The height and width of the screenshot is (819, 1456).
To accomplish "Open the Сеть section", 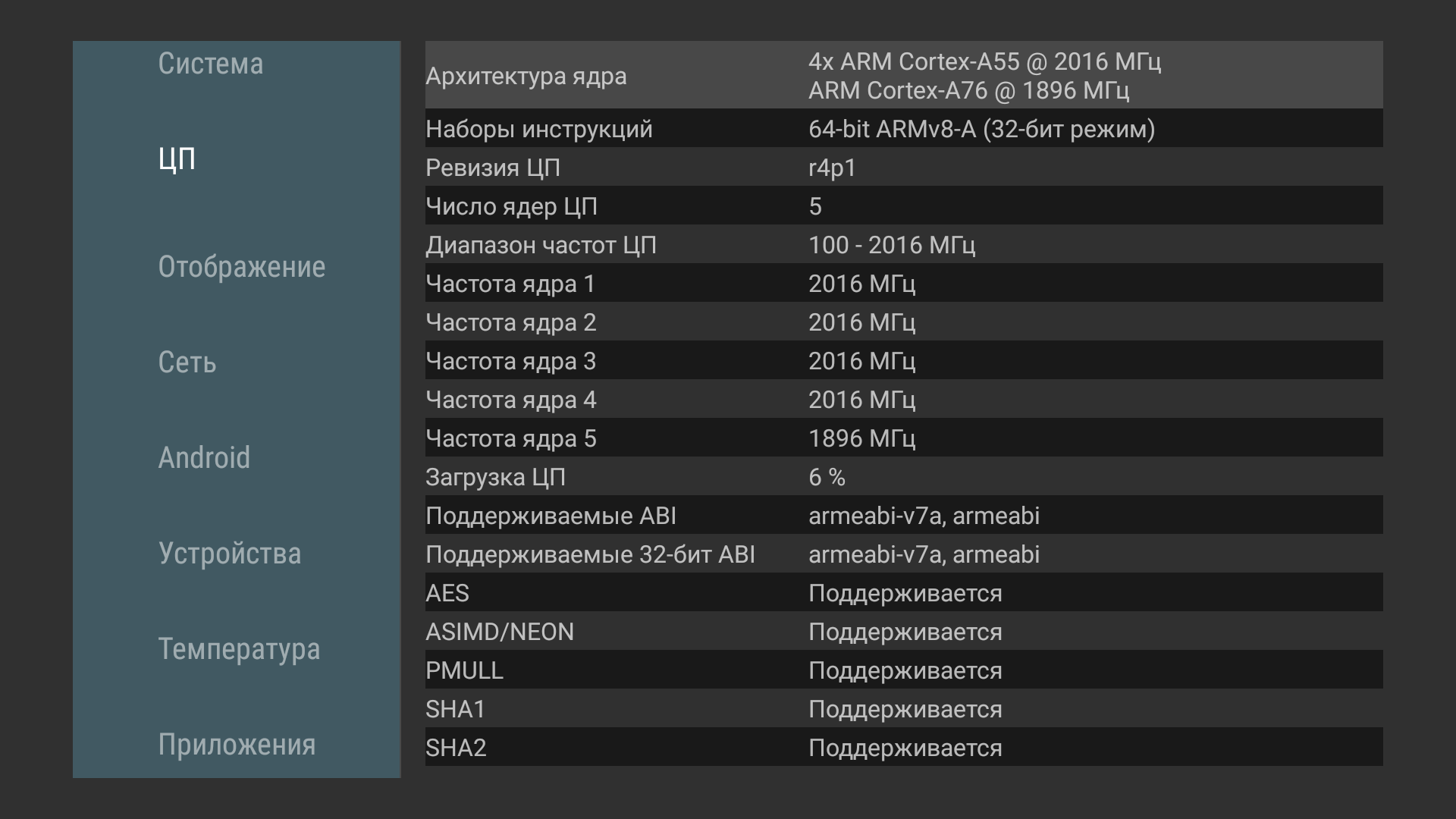I will click(x=187, y=362).
